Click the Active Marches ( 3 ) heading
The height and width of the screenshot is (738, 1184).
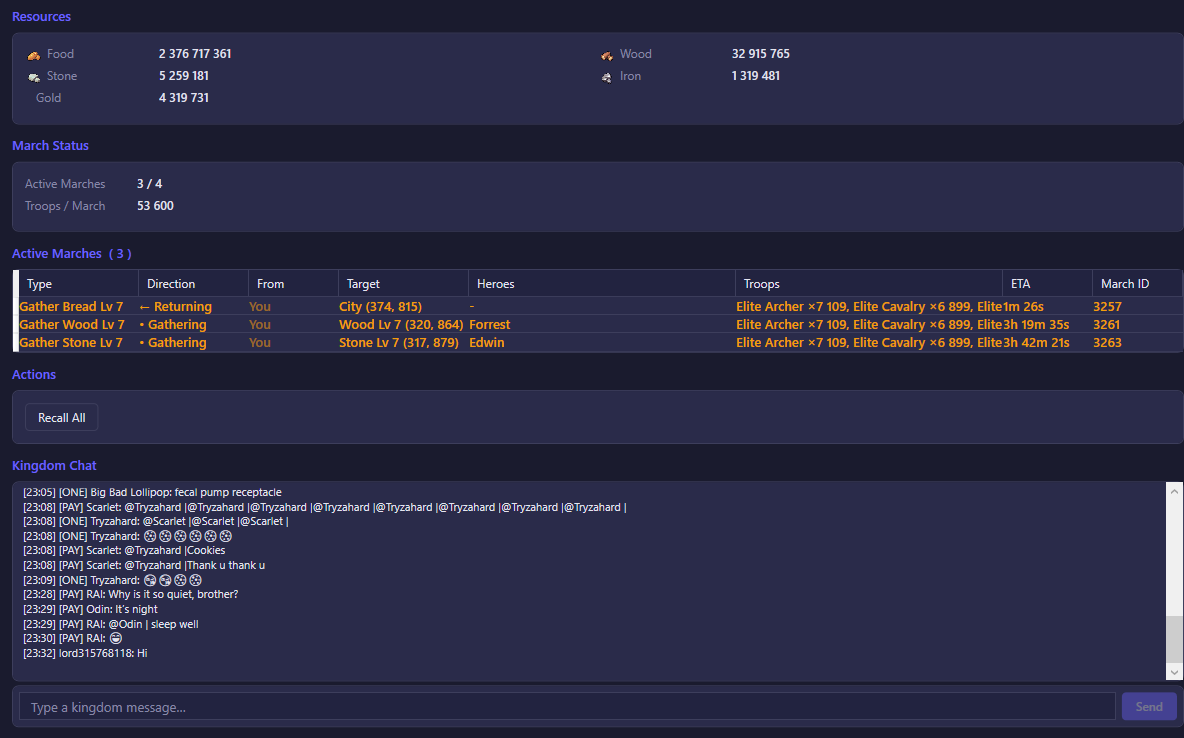pos(72,254)
